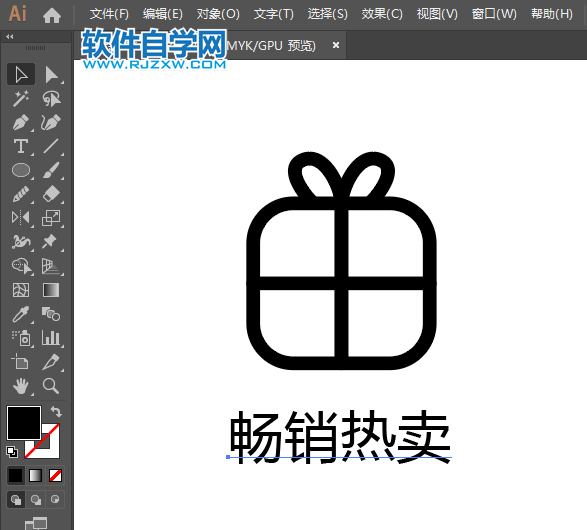The width and height of the screenshot is (587, 530).
Task: Enable Draw Behind mode
Action: pos(36,499)
